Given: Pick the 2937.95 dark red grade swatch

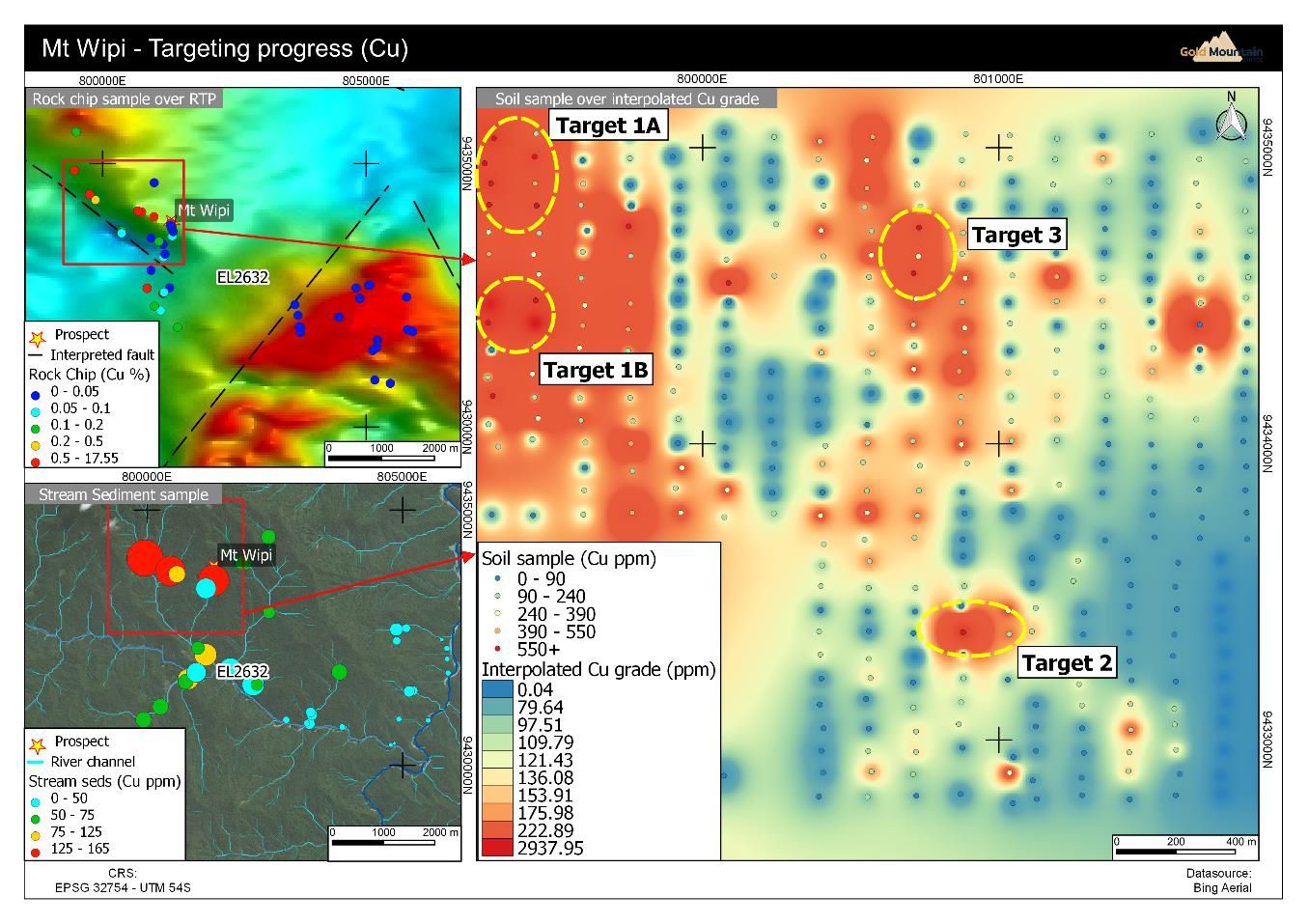Looking at the screenshot, I should click(498, 849).
